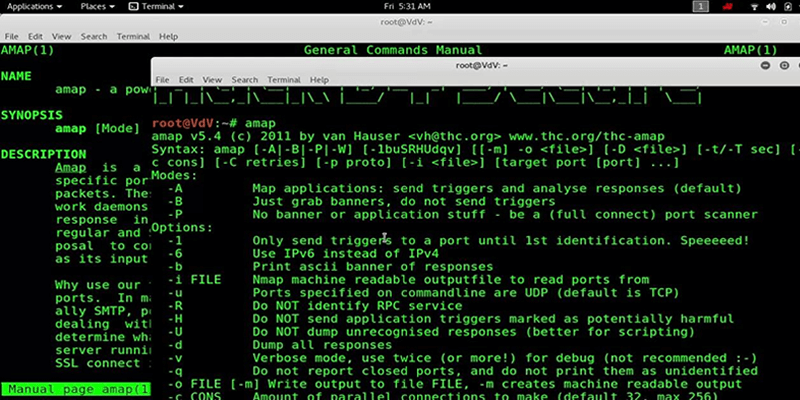The width and height of the screenshot is (800, 400).
Task: Open File menu in front terminal window
Action: (162, 80)
